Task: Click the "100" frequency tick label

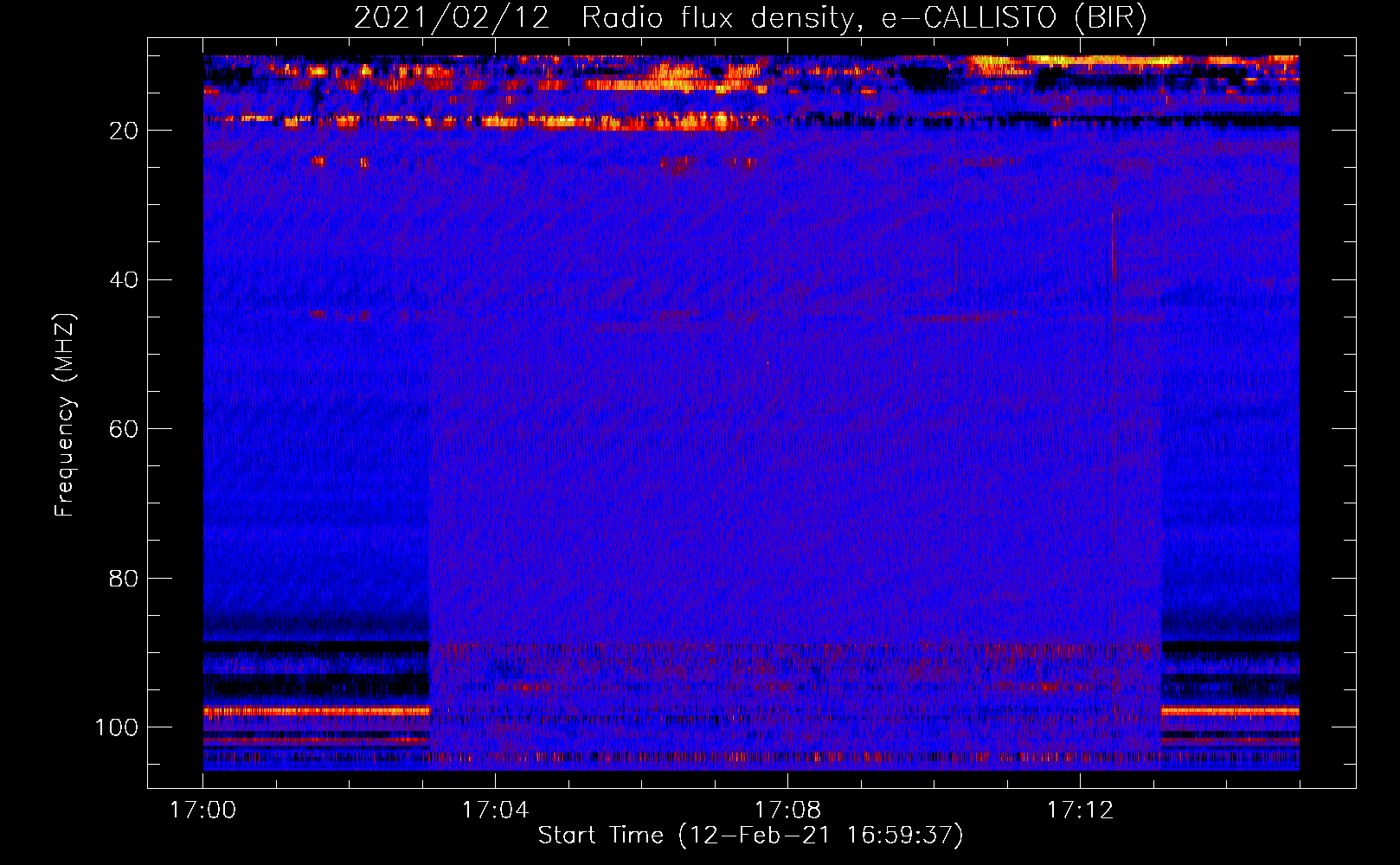Action: [x=117, y=727]
